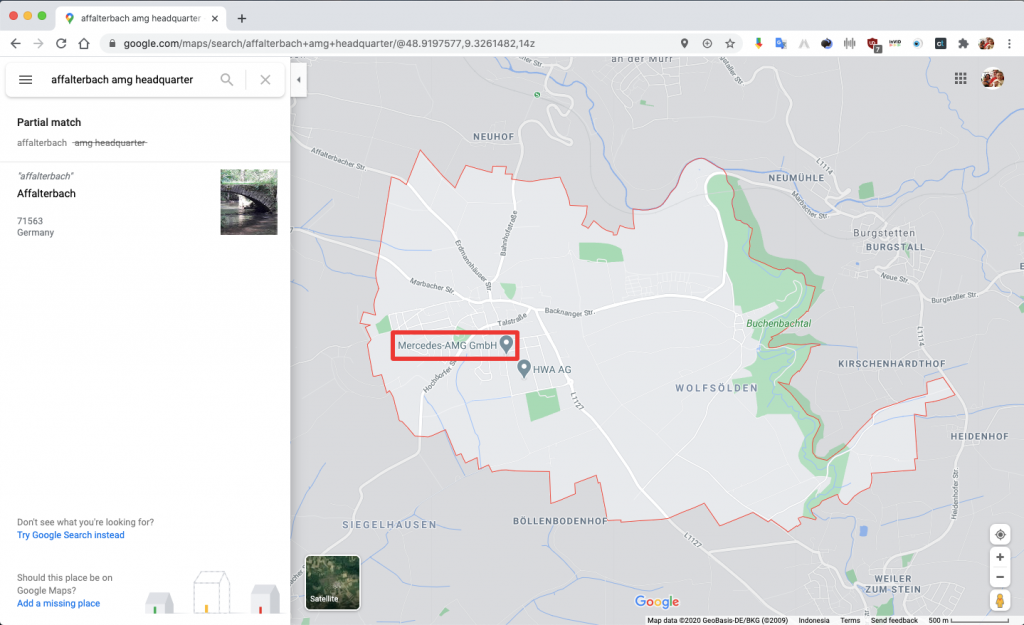Open a new browser tab
Screen dimensions: 1024x625
coord(242,18)
